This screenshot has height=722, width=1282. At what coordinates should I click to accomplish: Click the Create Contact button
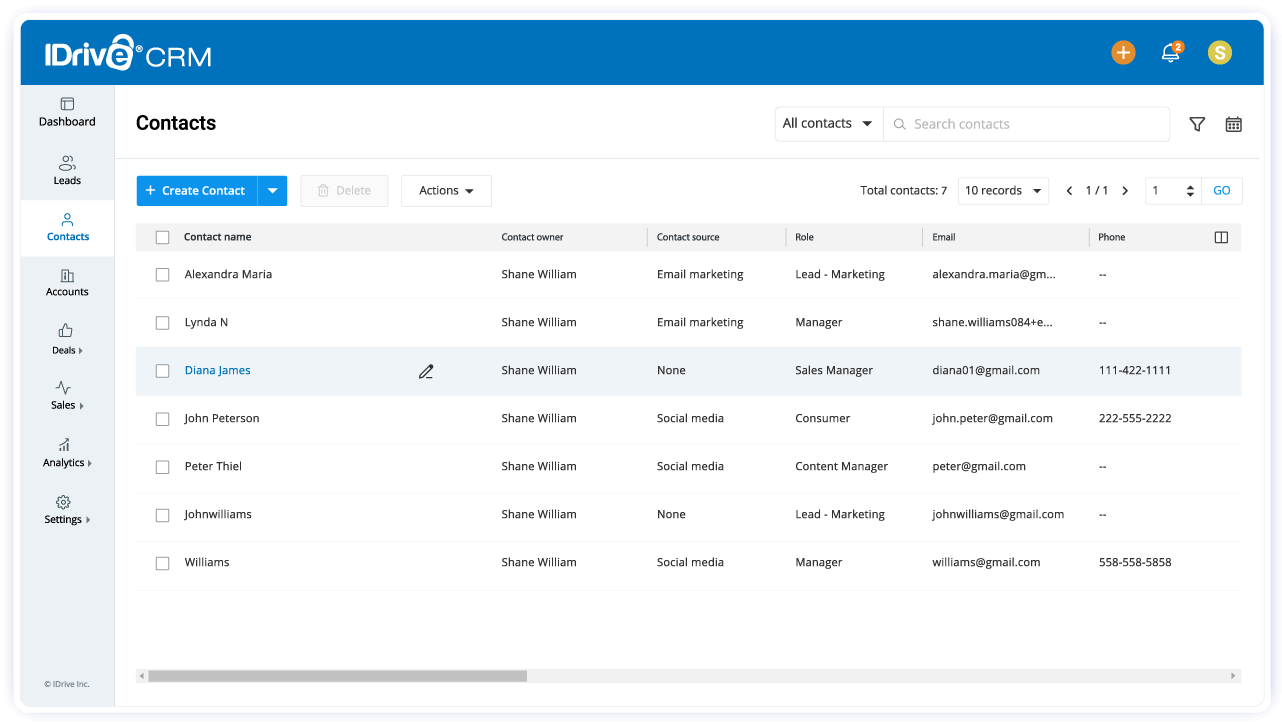[197, 191]
